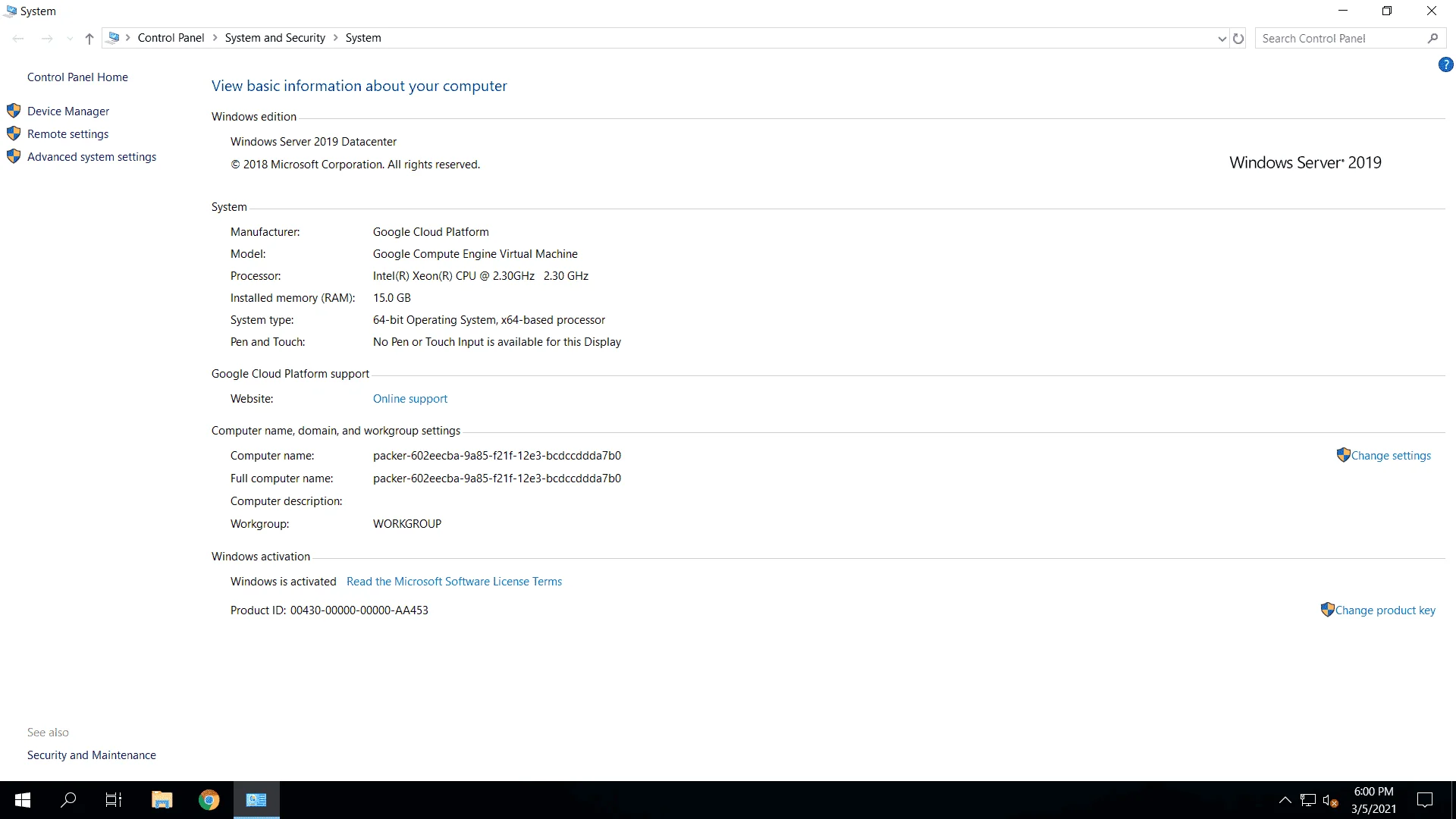The width and height of the screenshot is (1456, 819).
Task: Launch Google Chrome from taskbar
Action: point(209,800)
